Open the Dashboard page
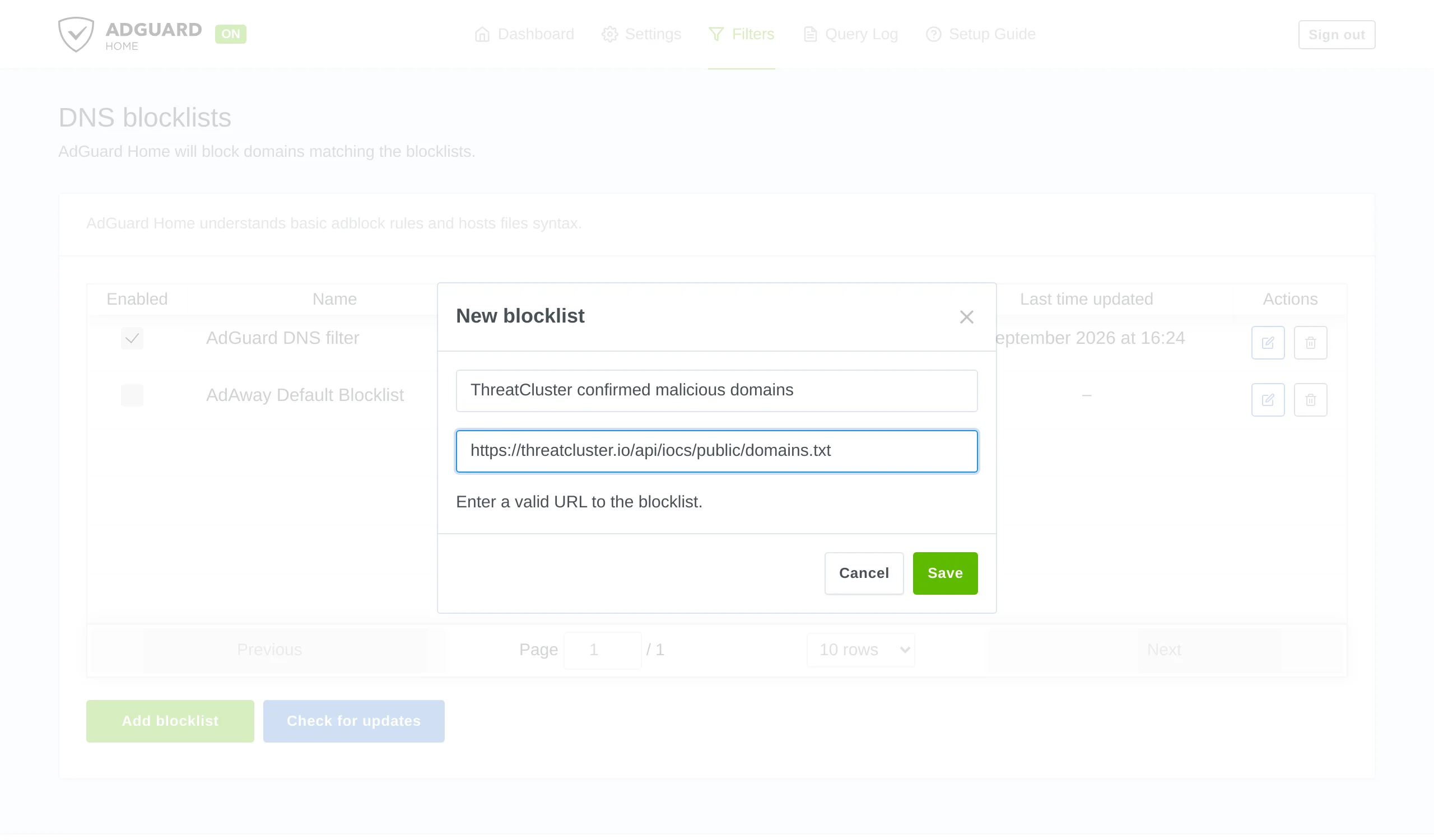The image size is (1434, 840). 524,34
